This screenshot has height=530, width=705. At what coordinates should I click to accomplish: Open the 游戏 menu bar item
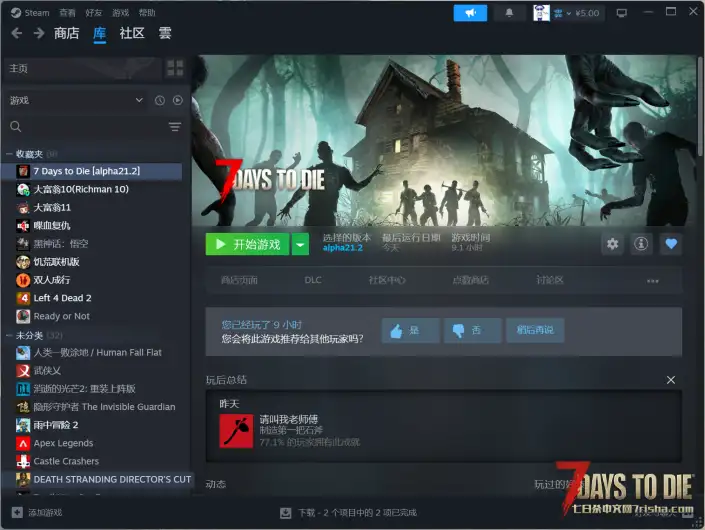tap(120, 13)
